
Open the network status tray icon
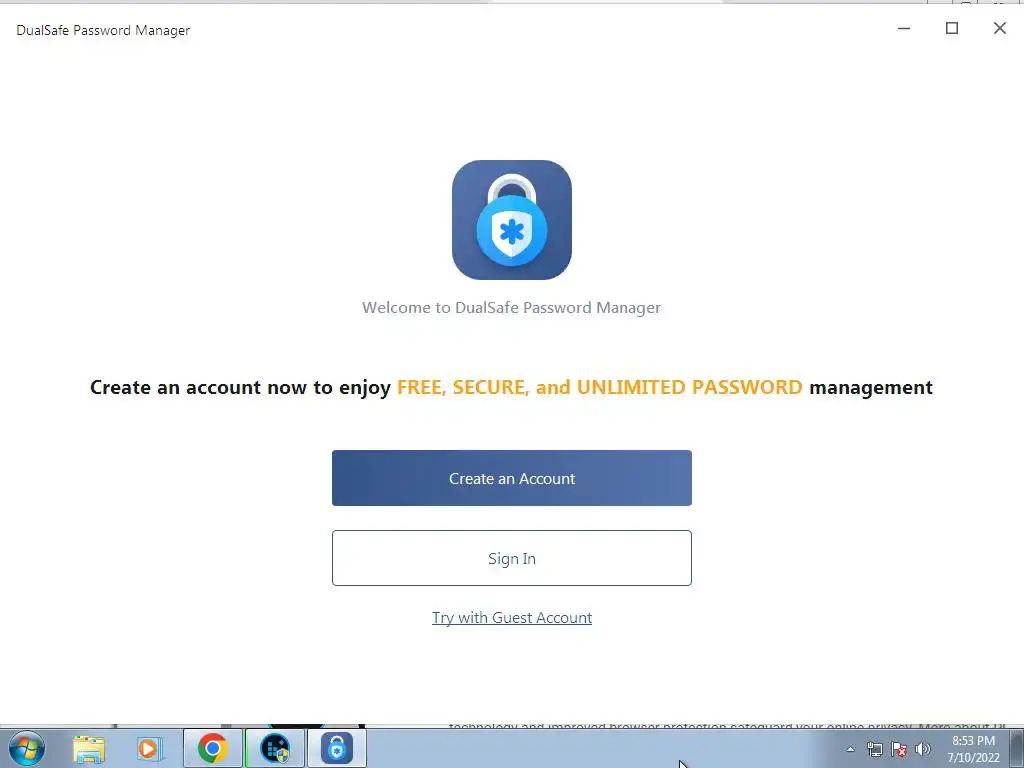pyautogui.click(x=874, y=750)
